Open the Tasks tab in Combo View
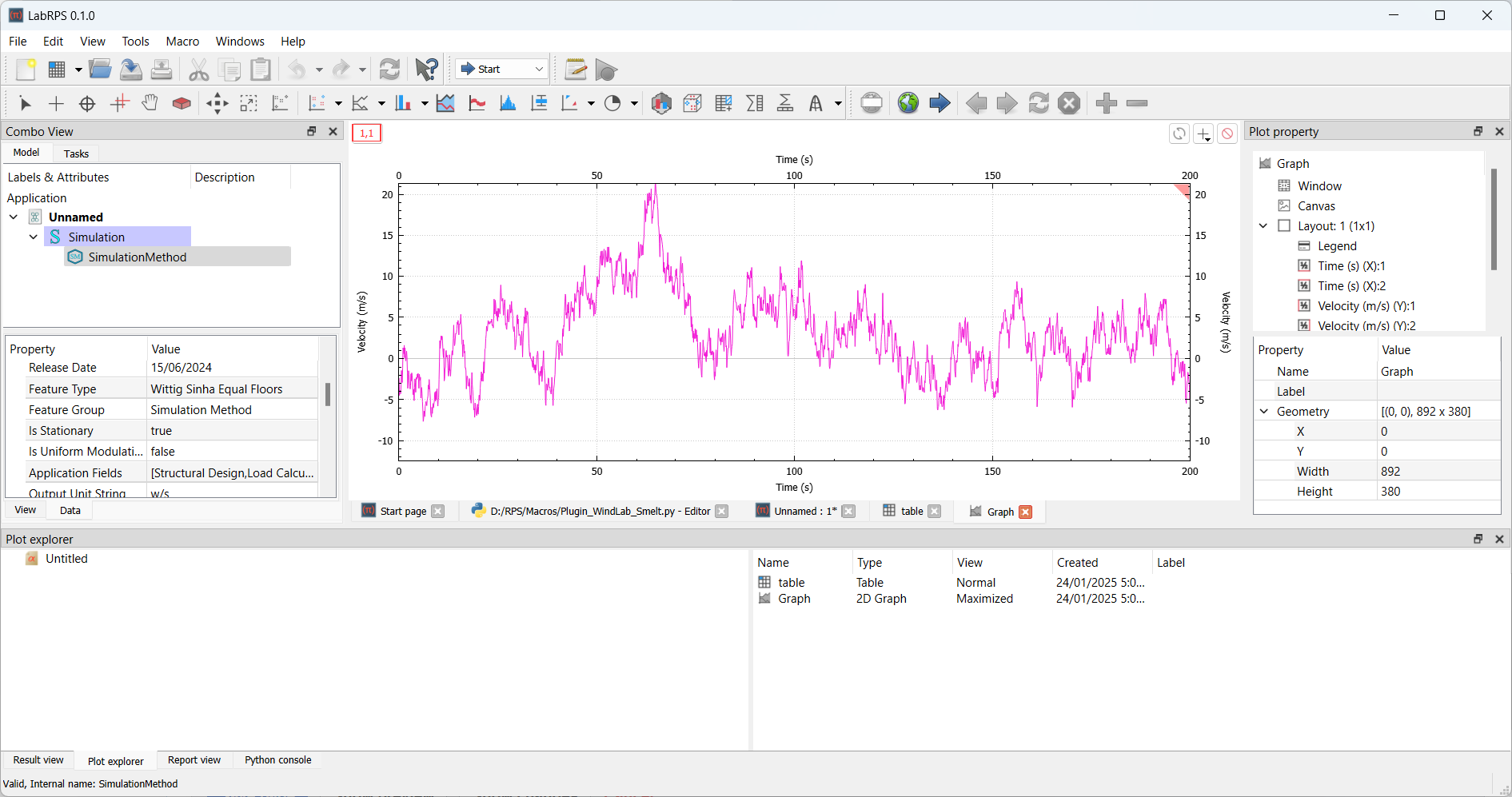This screenshot has height=797, width=1512. tap(76, 153)
